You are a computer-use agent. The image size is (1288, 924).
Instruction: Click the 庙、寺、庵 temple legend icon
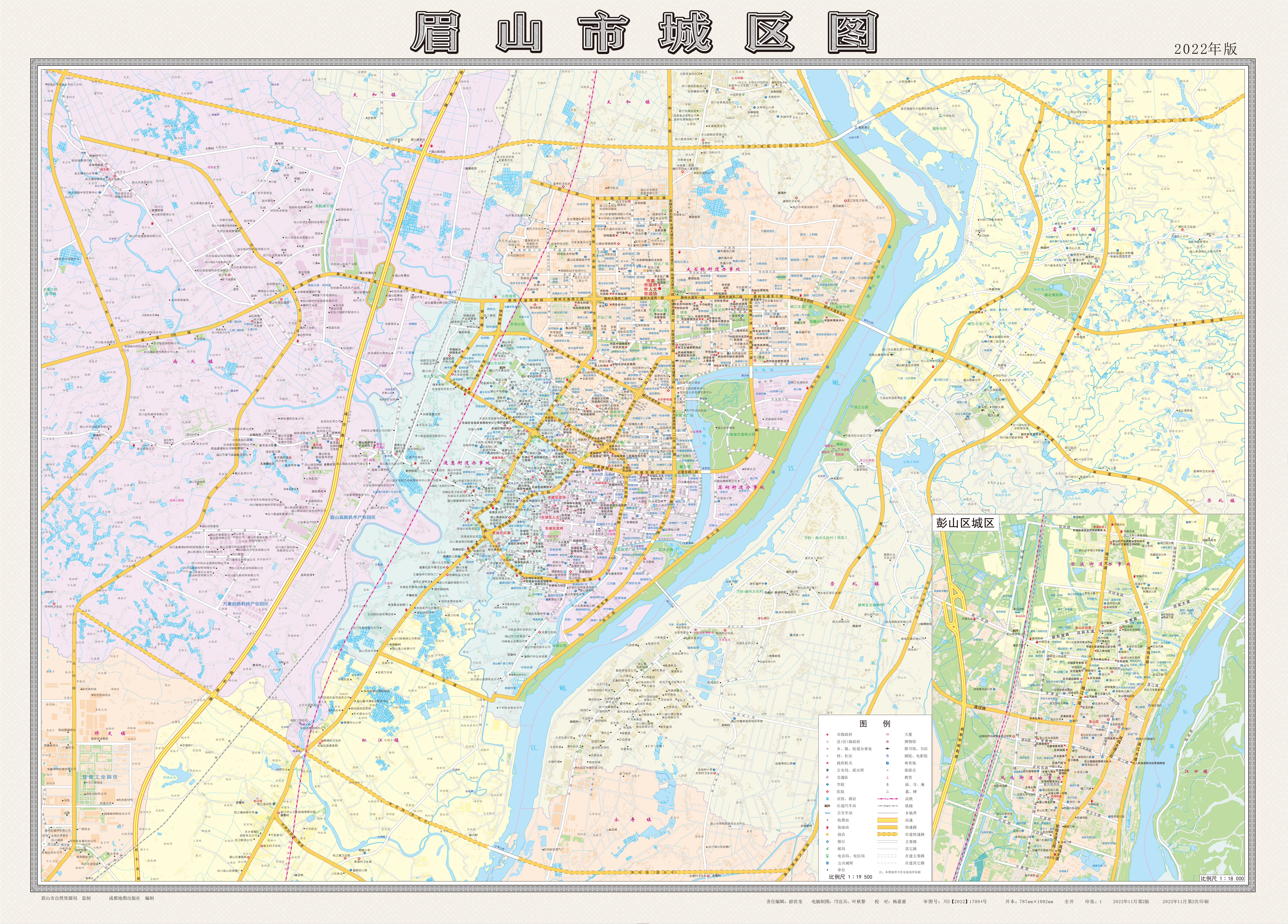click(x=888, y=784)
